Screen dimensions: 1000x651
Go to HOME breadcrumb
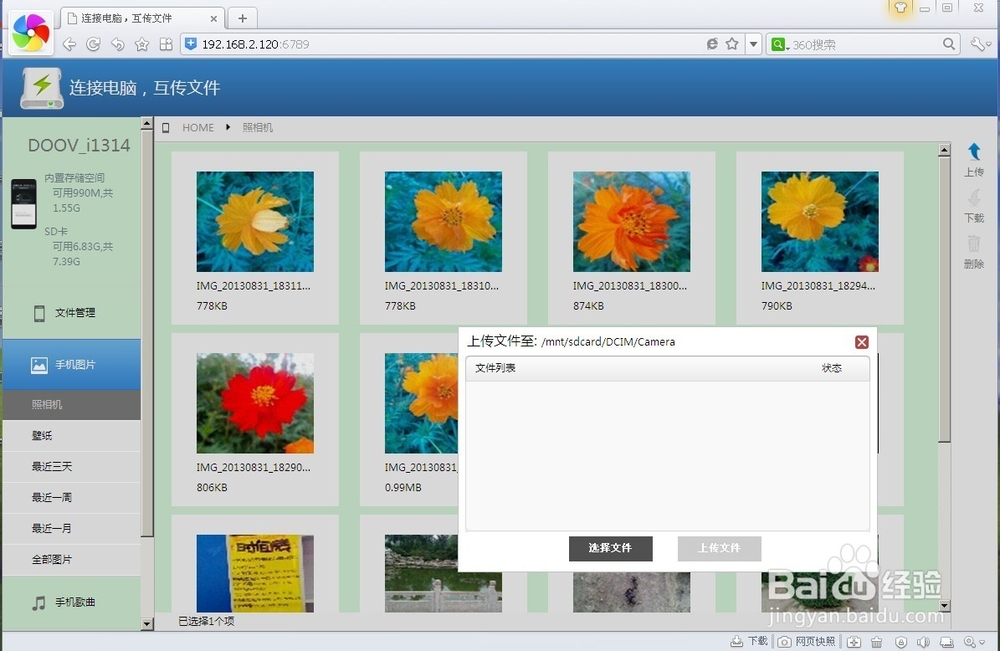[198, 128]
